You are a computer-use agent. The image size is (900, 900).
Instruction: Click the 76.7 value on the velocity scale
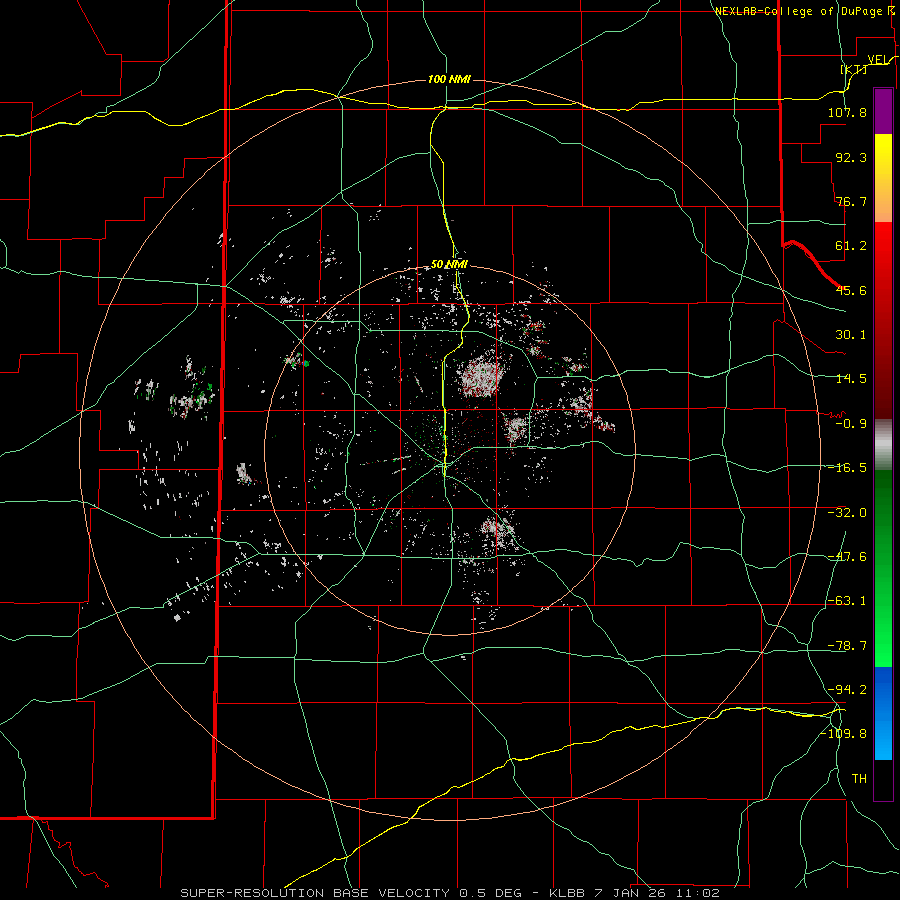851,201
